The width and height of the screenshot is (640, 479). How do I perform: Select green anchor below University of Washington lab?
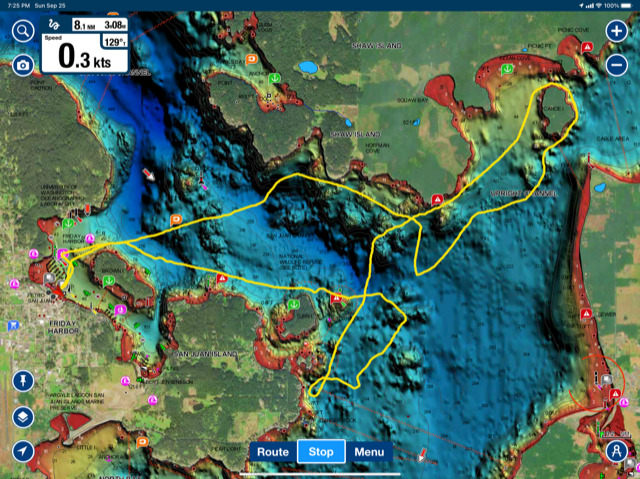[x=68, y=223]
